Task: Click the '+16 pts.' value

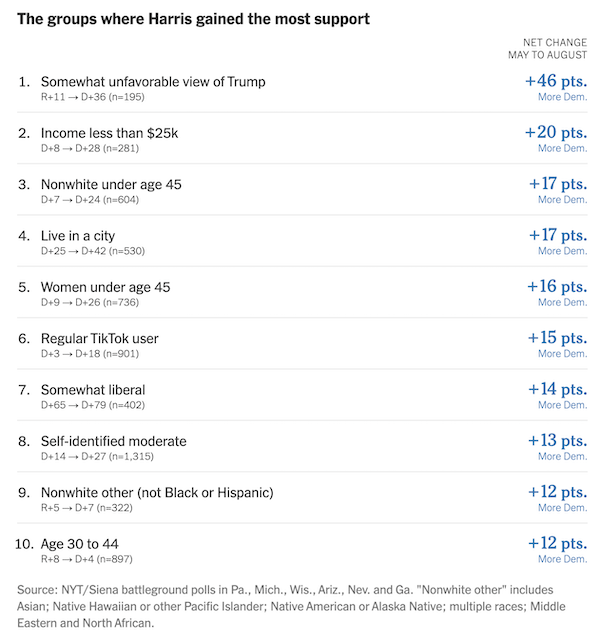Action: click(x=557, y=287)
